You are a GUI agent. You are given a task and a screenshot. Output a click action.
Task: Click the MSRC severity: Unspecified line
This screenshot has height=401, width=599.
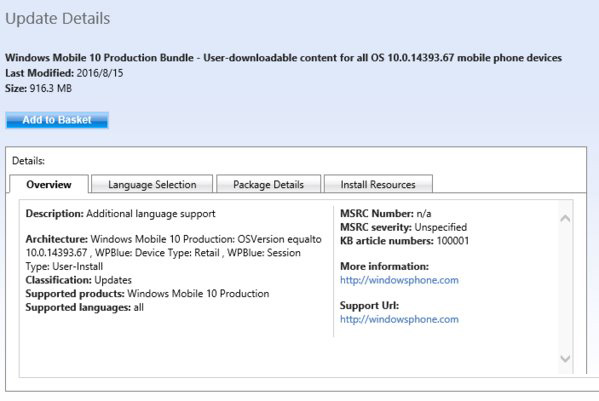pyautogui.click(x=403, y=227)
